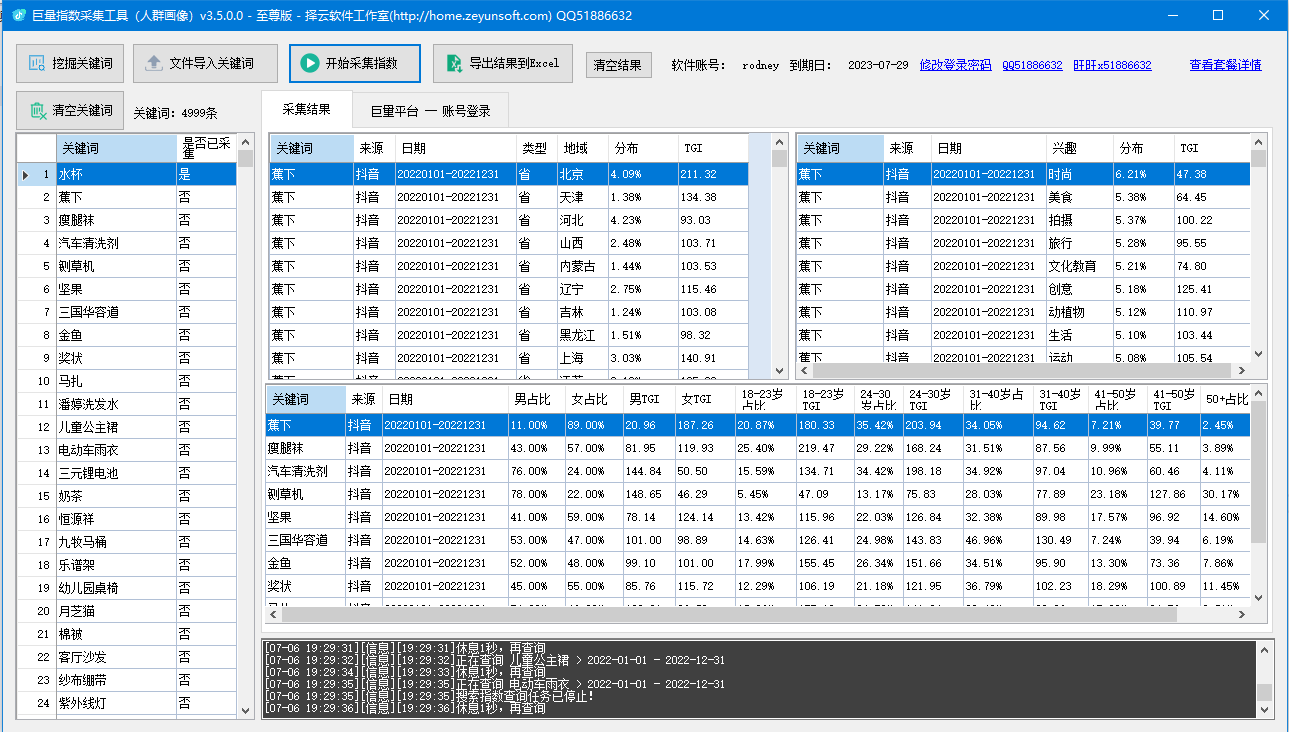Select the 三国华容道 row in demographics table
Screen dimensions: 1289x732
pyautogui.click(x=300, y=540)
